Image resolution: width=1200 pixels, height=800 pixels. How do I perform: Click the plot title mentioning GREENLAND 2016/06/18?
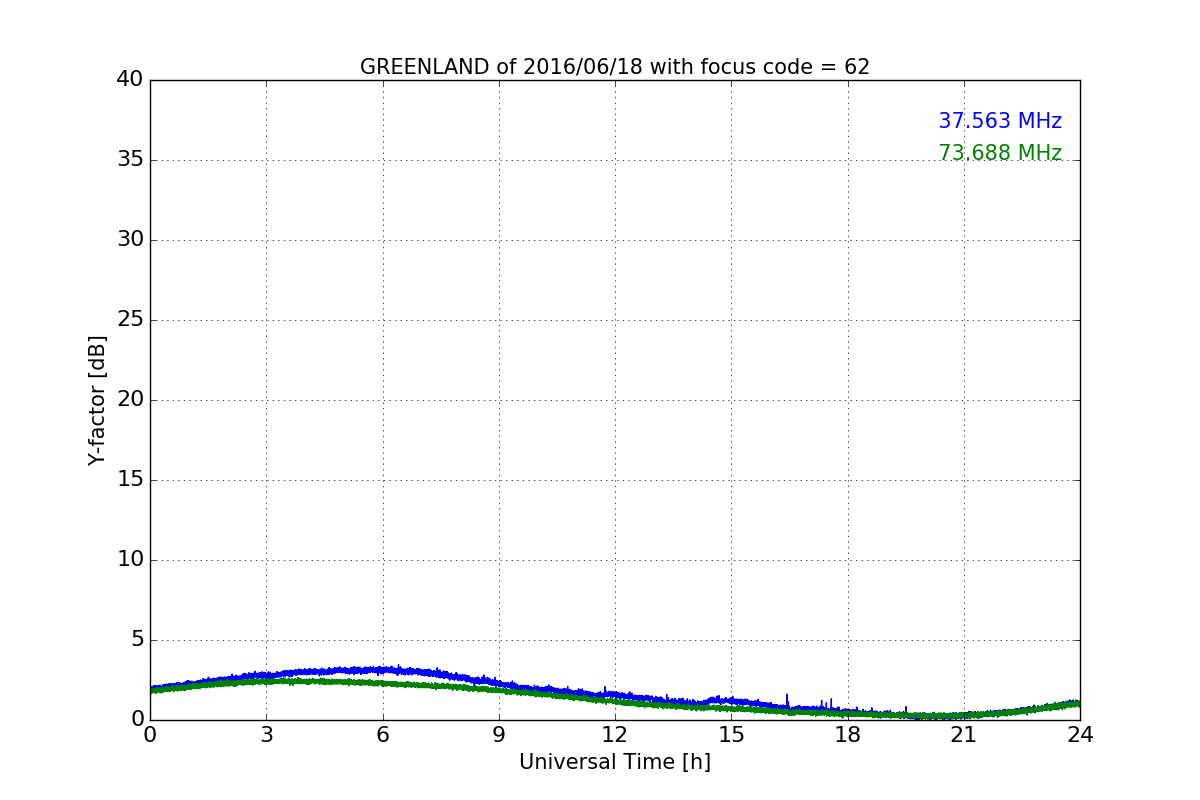point(615,67)
